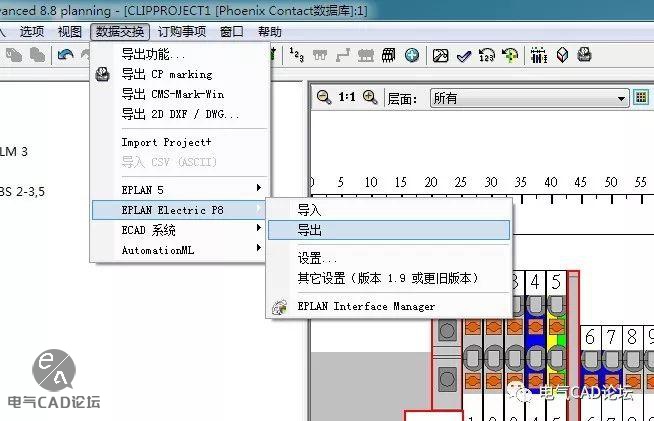
Task: Select terminal number 7 label
Action: (x=611, y=337)
